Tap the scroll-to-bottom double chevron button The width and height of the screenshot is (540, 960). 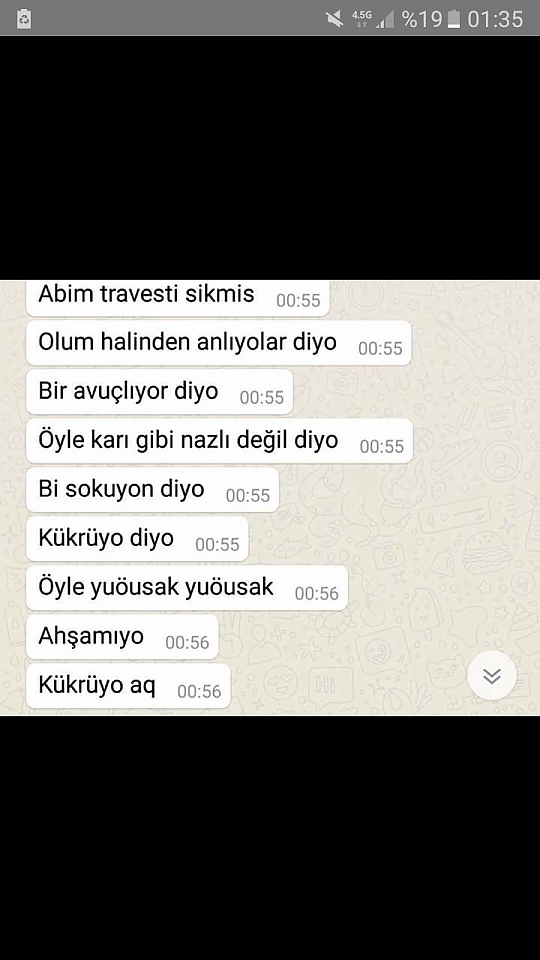click(x=492, y=675)
